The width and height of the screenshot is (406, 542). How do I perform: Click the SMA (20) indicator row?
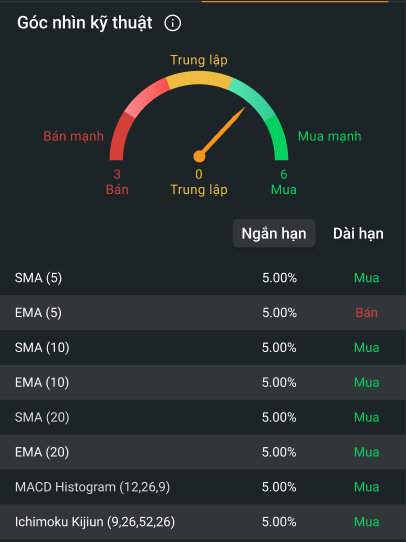click(x=203, y=417)
